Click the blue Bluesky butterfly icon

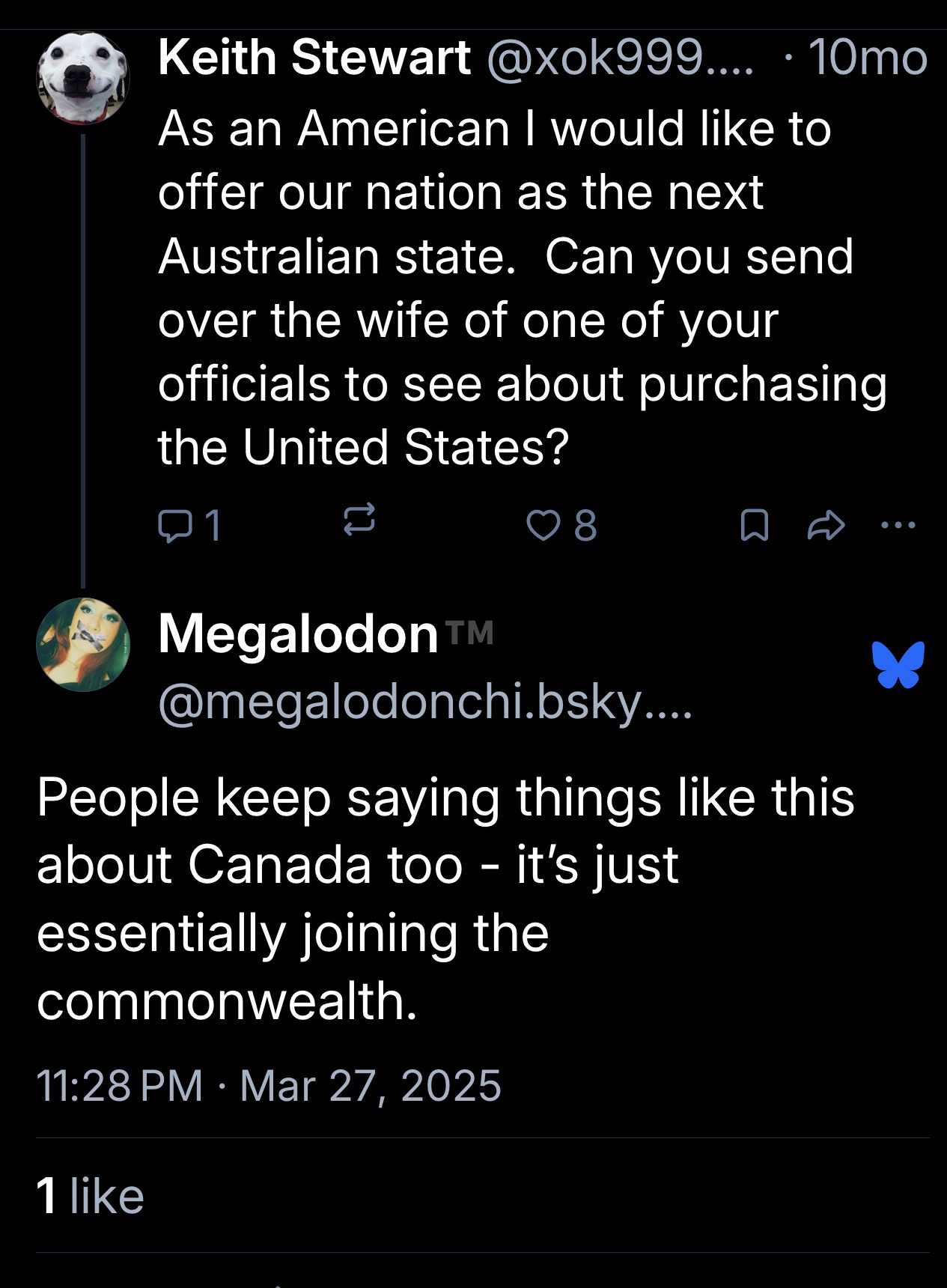(898, 664)
